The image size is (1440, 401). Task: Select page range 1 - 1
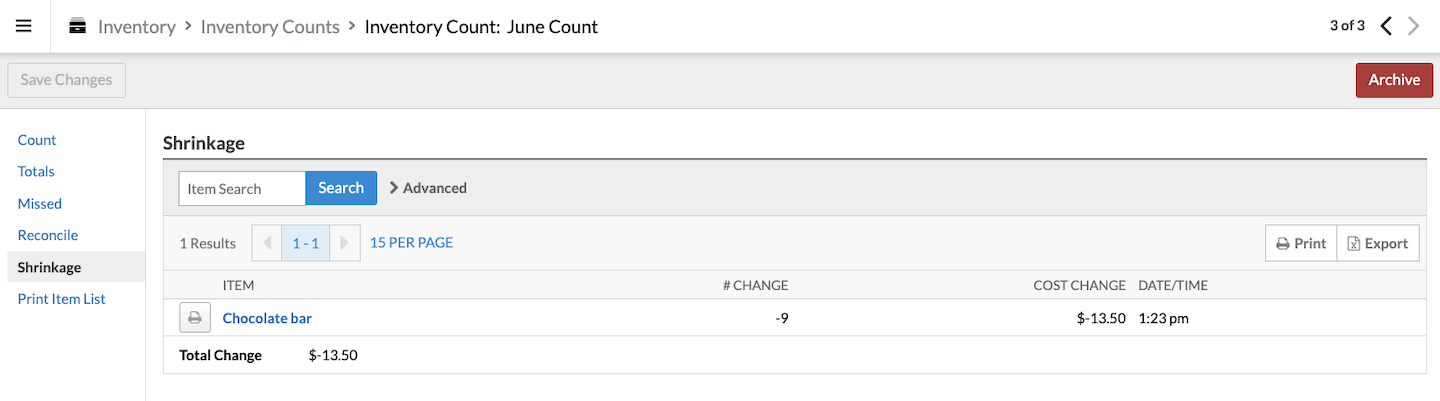coord(306,243)
